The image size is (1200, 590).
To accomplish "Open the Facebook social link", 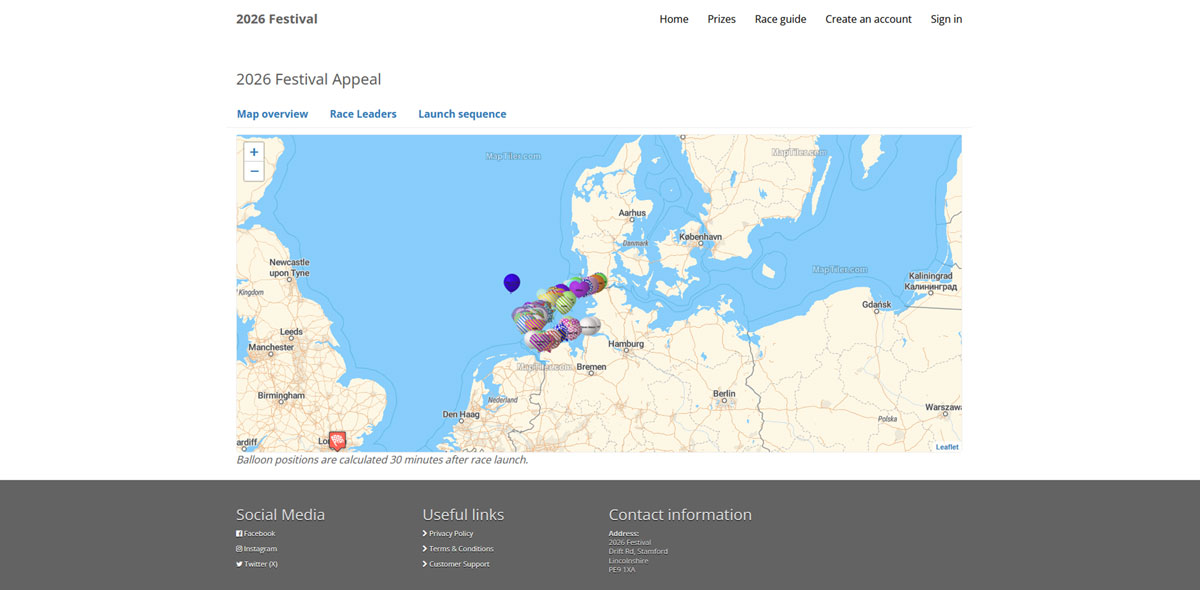I will (259, 533).
